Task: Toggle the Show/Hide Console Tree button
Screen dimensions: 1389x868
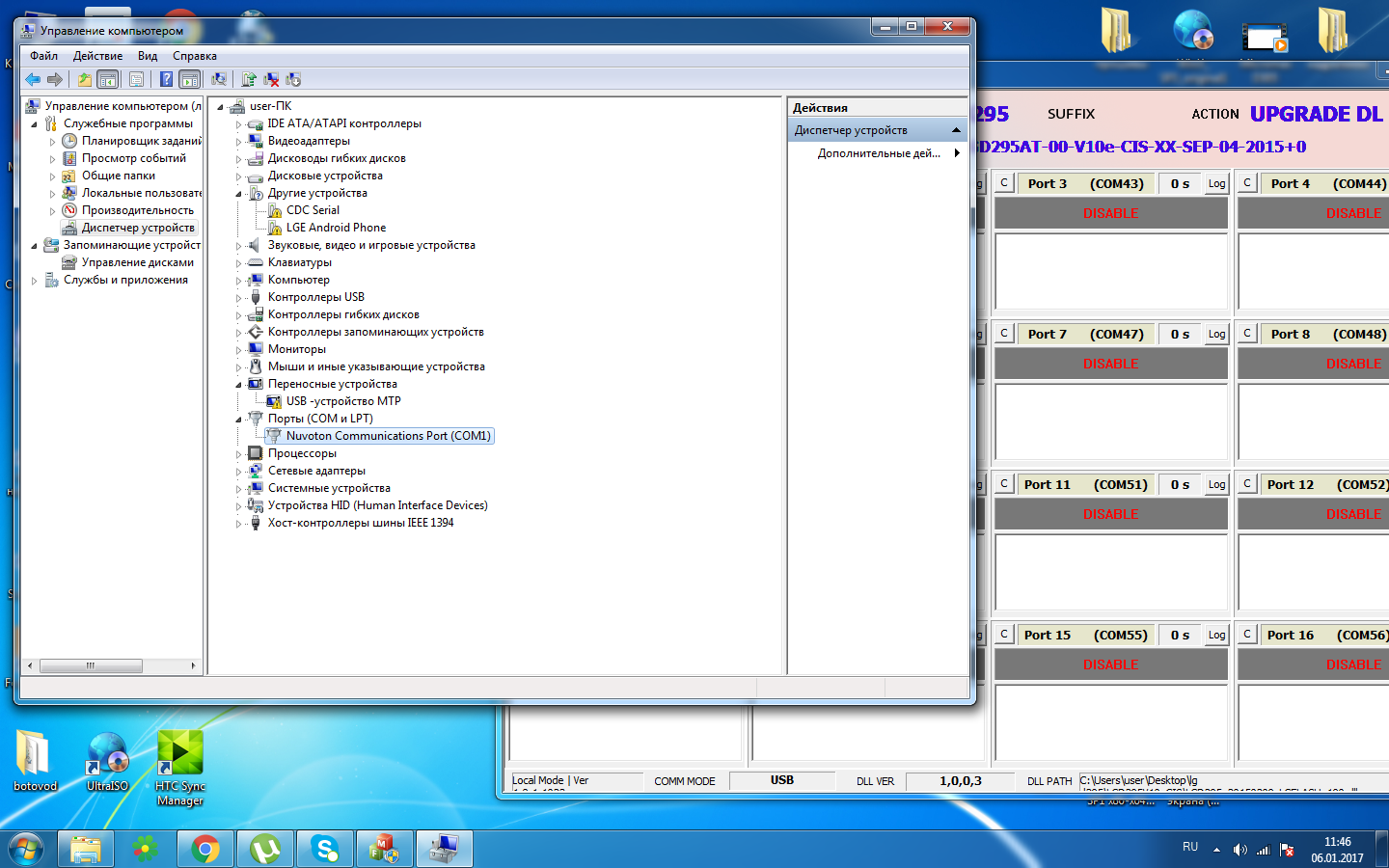Action: pyautogui.click(x=108, y=79)
